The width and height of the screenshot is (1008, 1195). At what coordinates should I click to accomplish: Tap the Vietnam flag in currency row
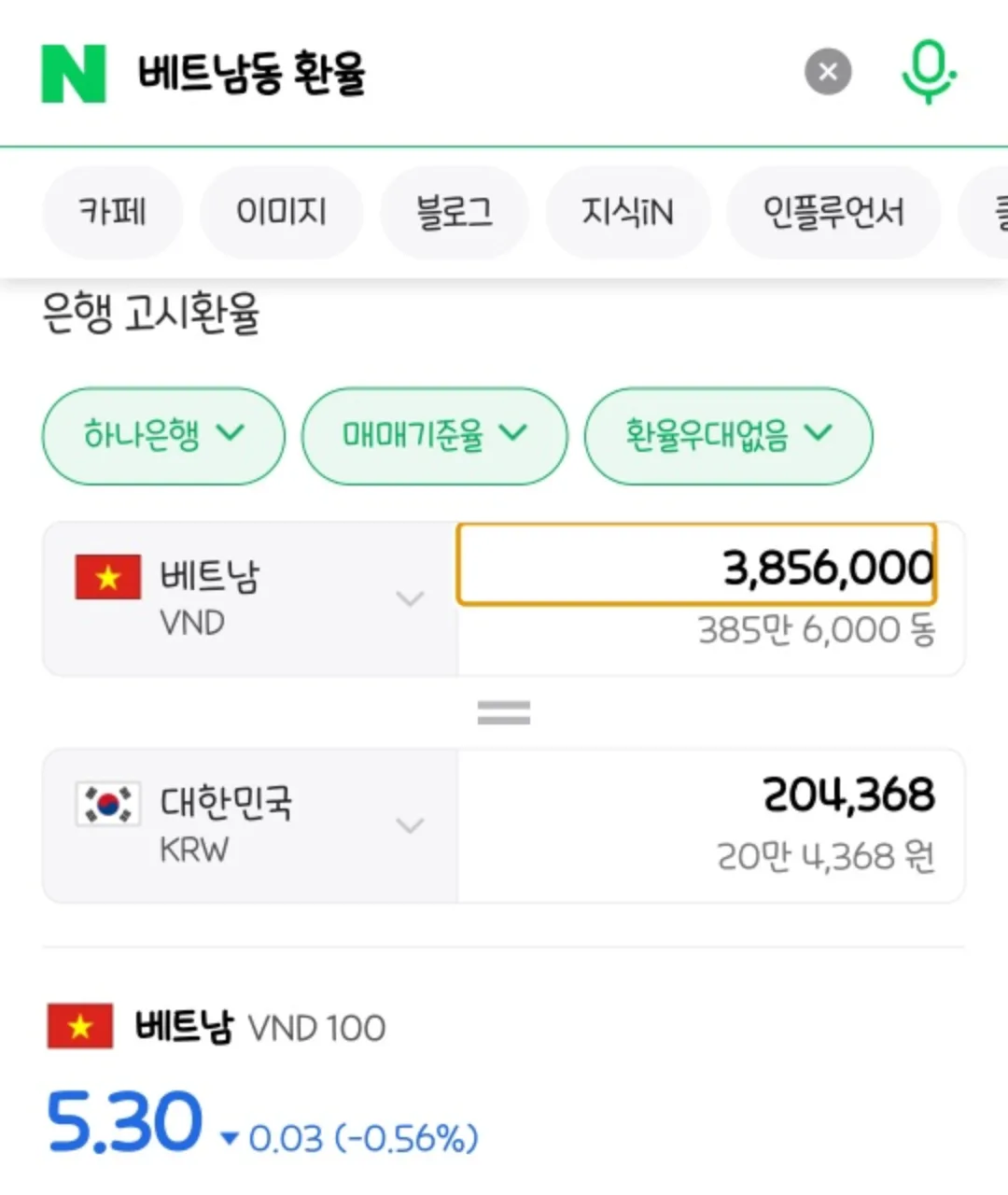[108, 577]
